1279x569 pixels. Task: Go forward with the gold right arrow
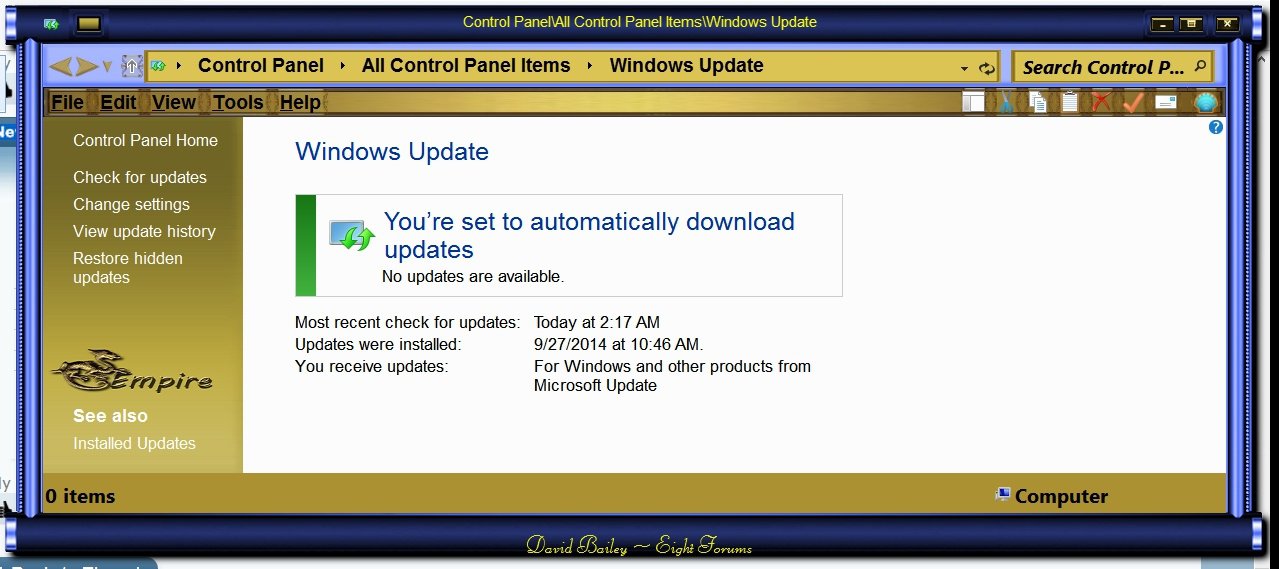point(86,67)
